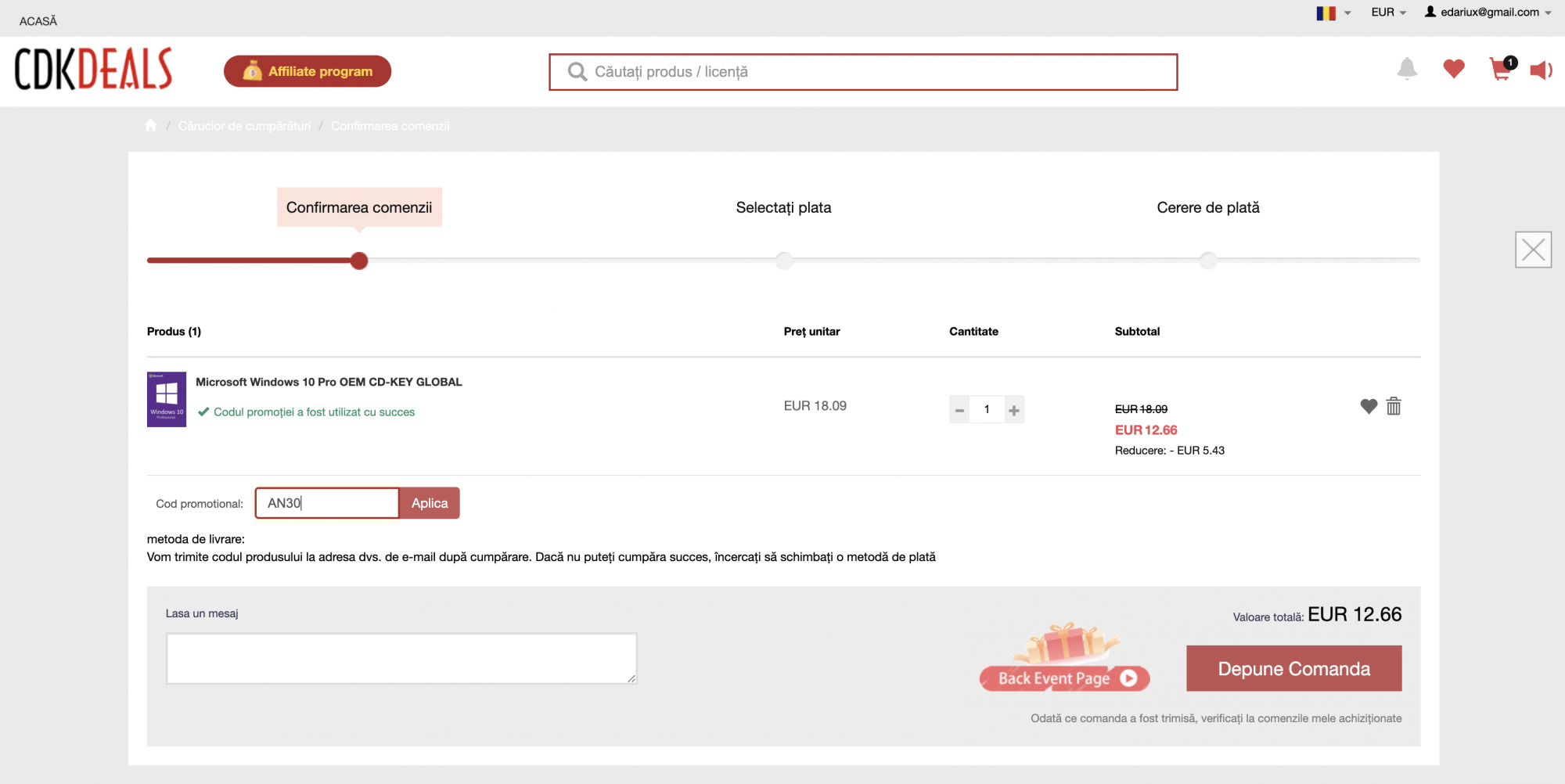Open the Affiliate program button
Viewport: 1565px width, 784px height.
(308, 71)
